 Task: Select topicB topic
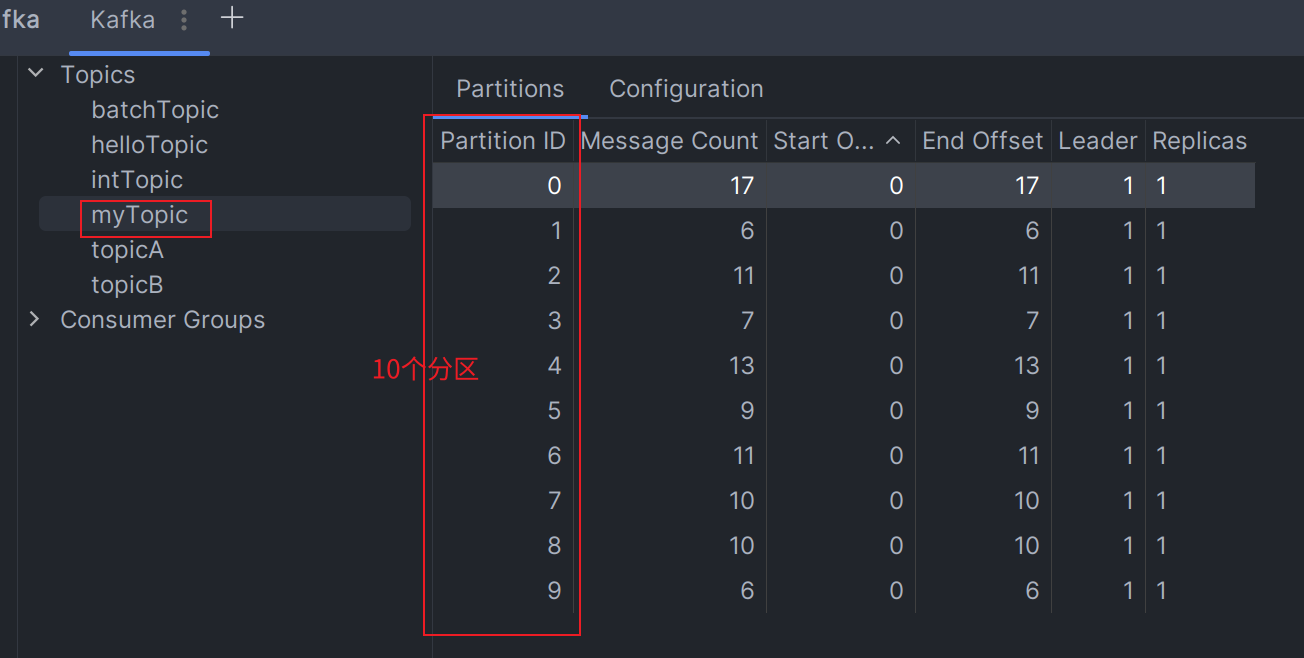tap(127, 285)
